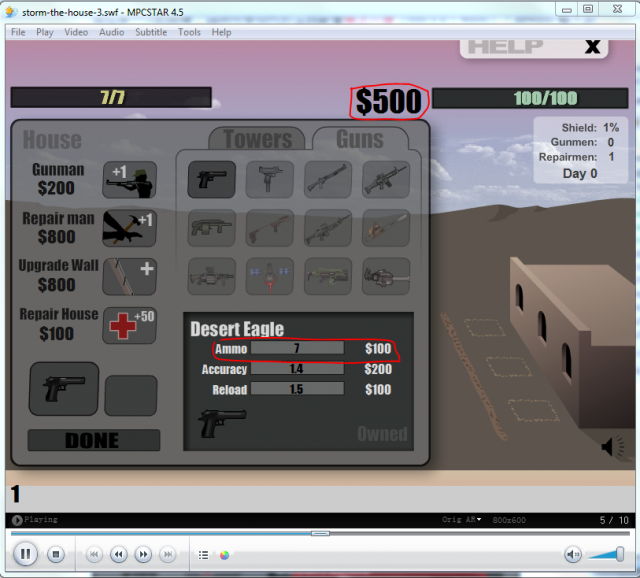
Task: Hire a gunman with the +1 icon
Action: 129,180
